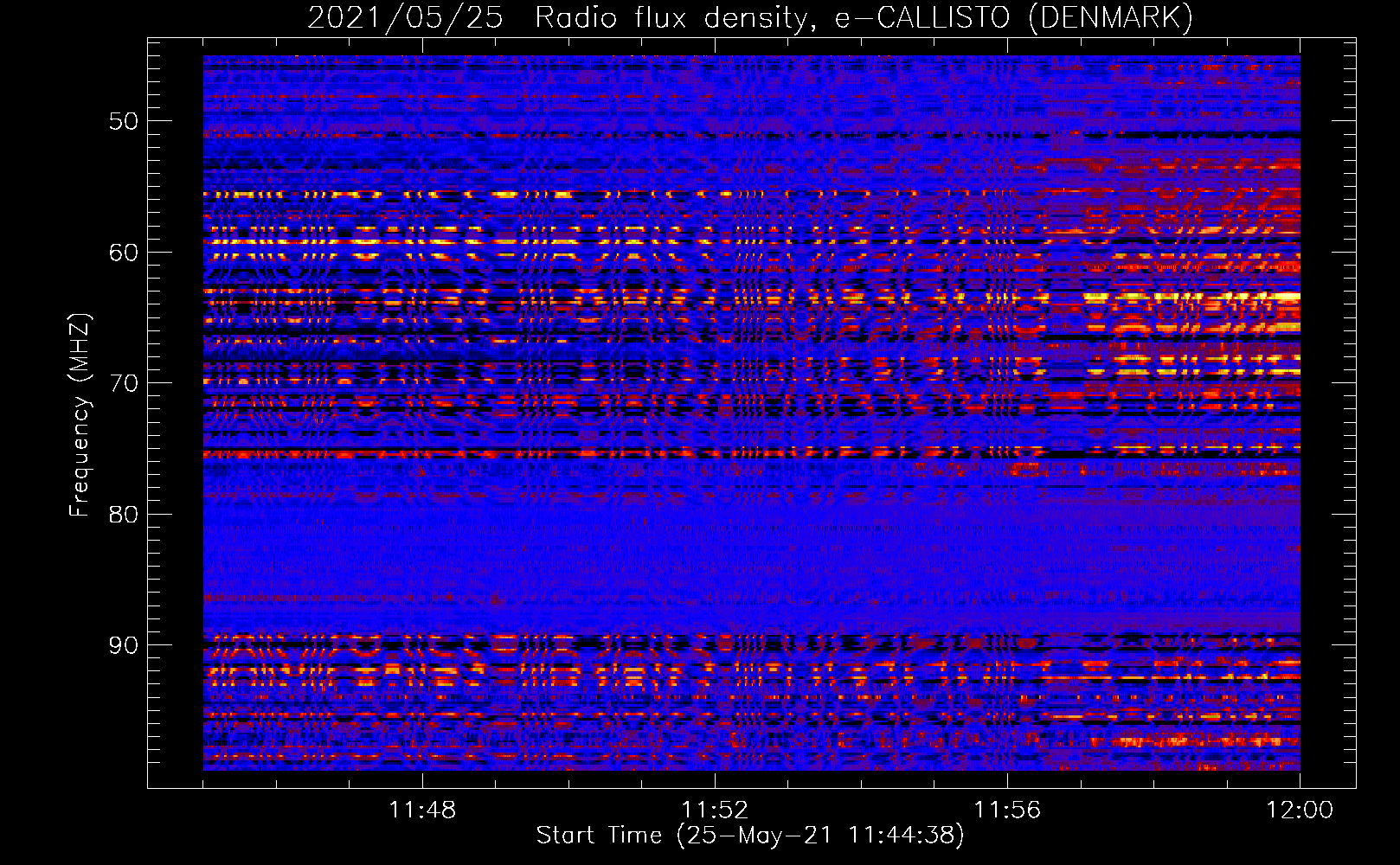Viewport: 1400px width, 865px height.
Task: Click the 'Frequency (MHZ)' axis label
Action: (x=80, y=415)
